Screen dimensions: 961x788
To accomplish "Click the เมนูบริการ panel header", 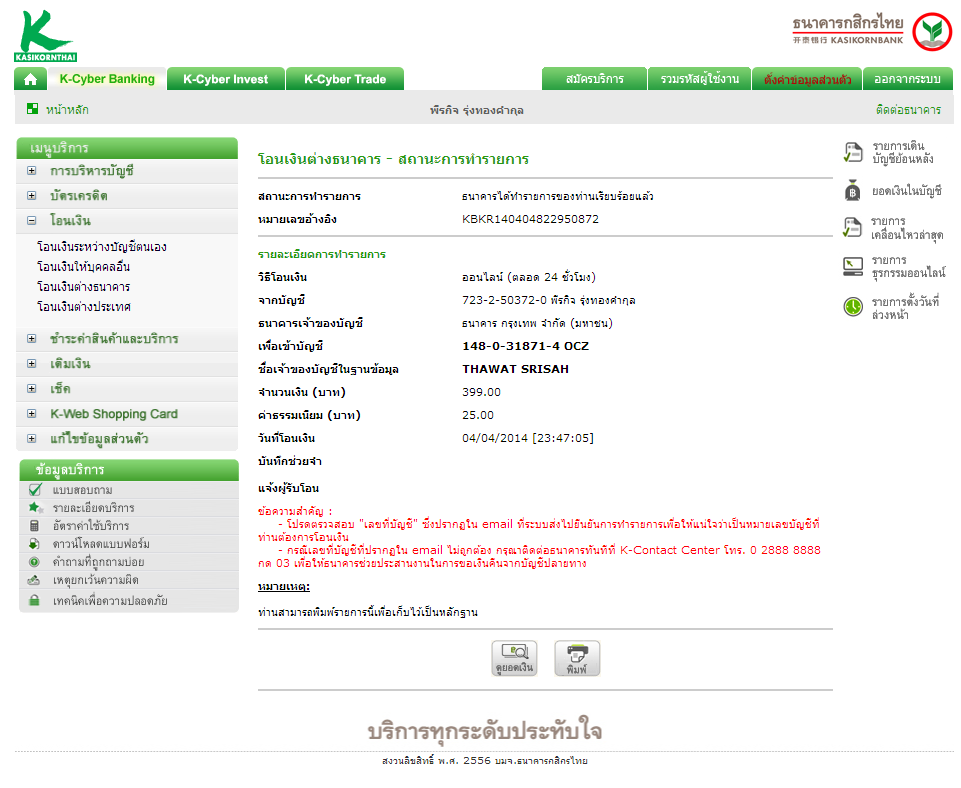I will (127, 148).
